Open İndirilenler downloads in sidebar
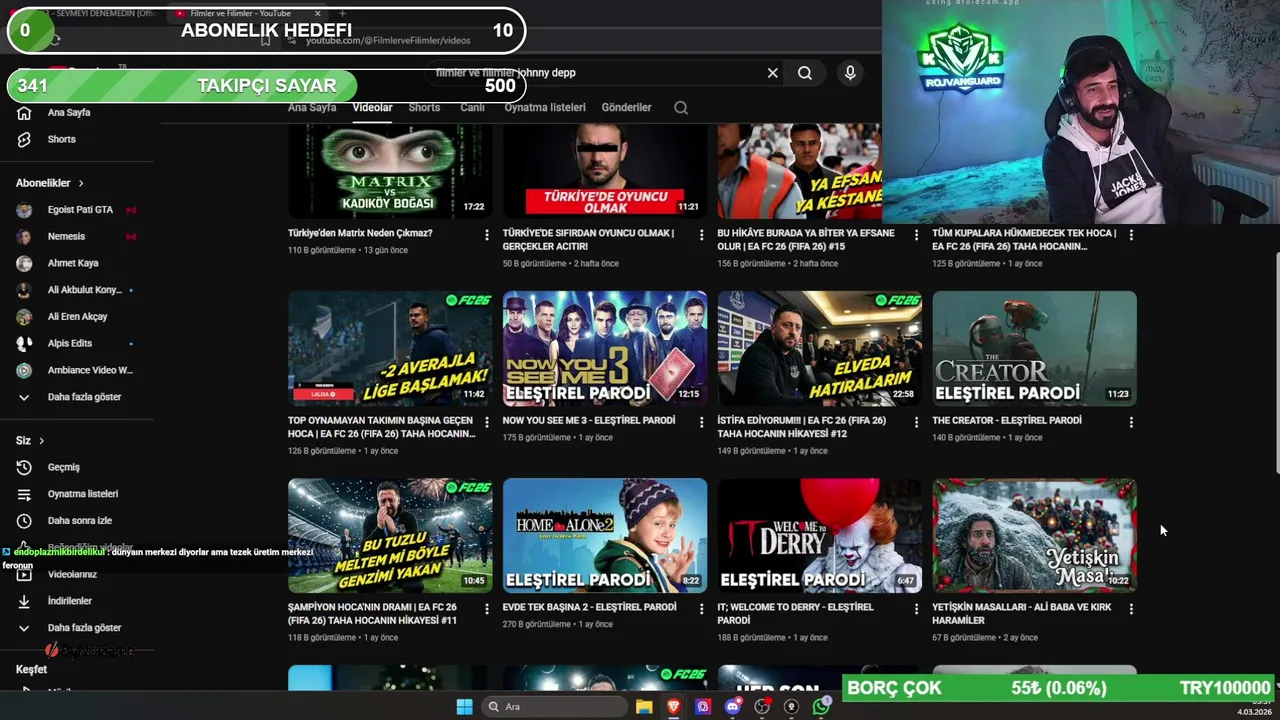The height and width of the screenshot is (720, 1280). click(x=69, y=601)
